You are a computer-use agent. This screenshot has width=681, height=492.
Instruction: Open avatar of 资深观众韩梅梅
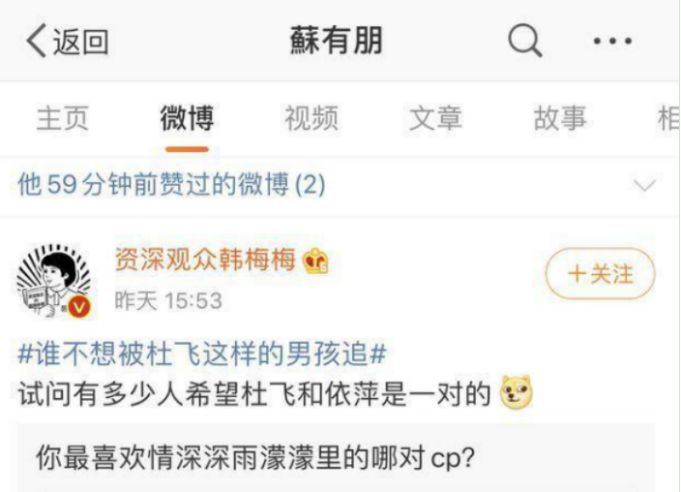[x=54, y=281]
